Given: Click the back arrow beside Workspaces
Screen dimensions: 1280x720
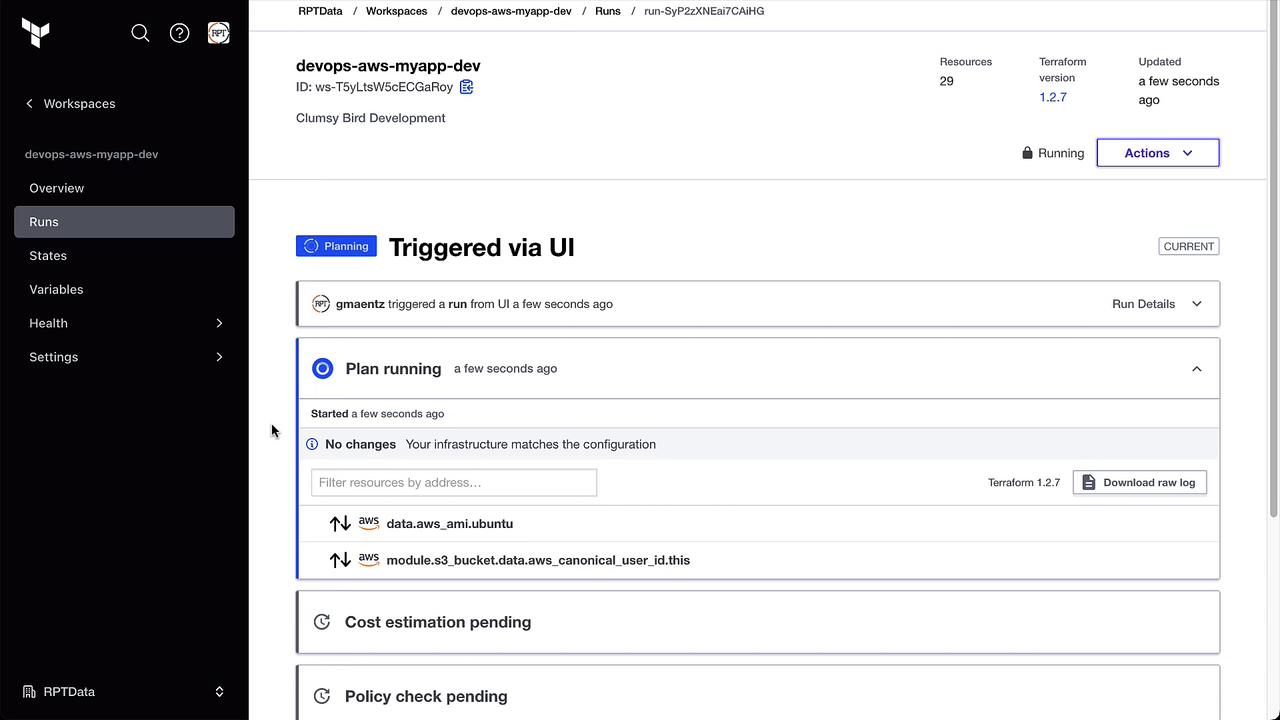Looking at the screenshot, I should coord(30,104).
